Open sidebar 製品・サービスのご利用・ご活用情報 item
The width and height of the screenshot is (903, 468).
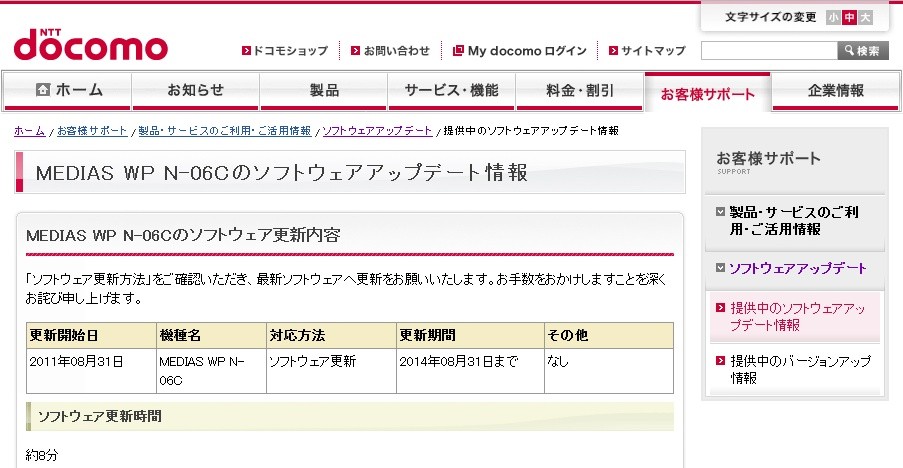(794, 220)
